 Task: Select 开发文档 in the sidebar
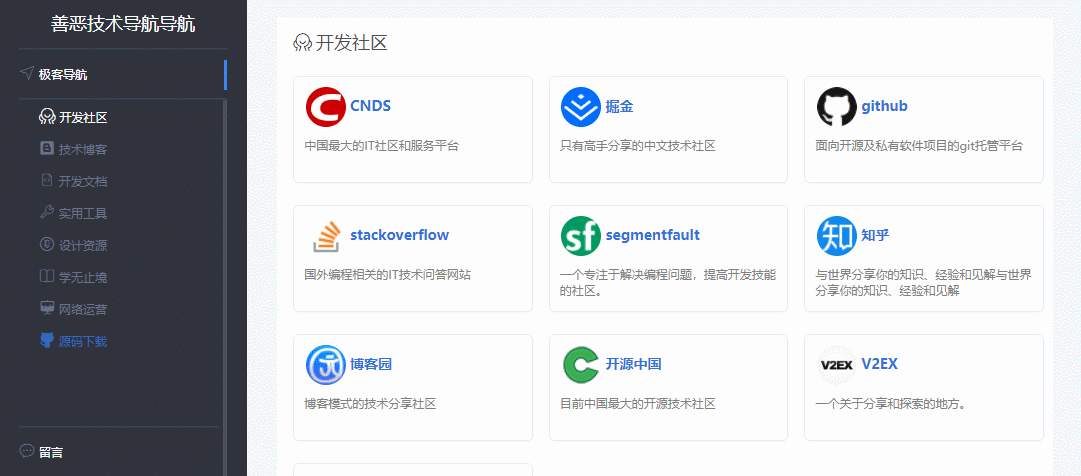82,182
